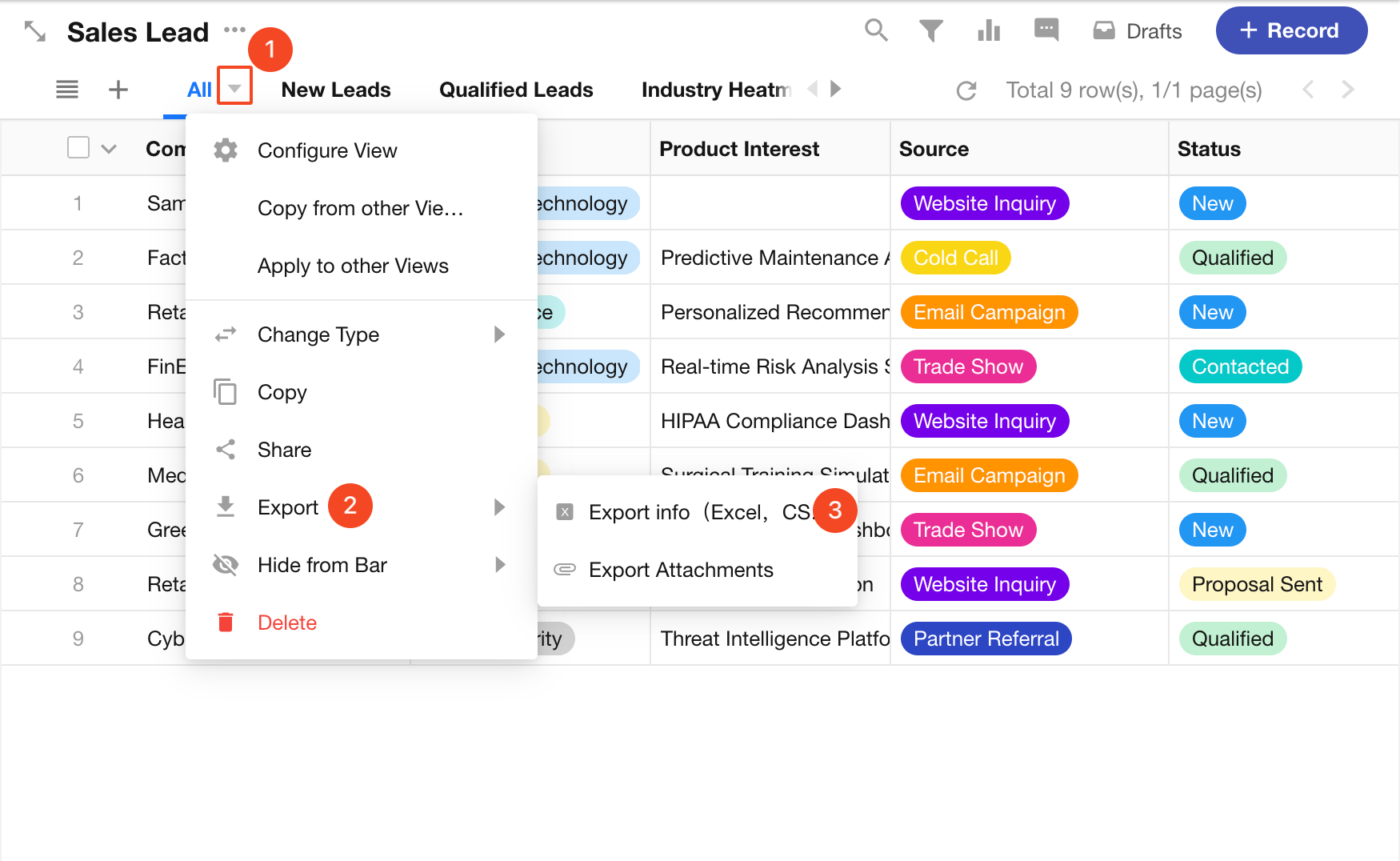Click the expand arrows icon beside Sales Lead
Viewport: 1400px width, 861px height.
pos(35,32)
